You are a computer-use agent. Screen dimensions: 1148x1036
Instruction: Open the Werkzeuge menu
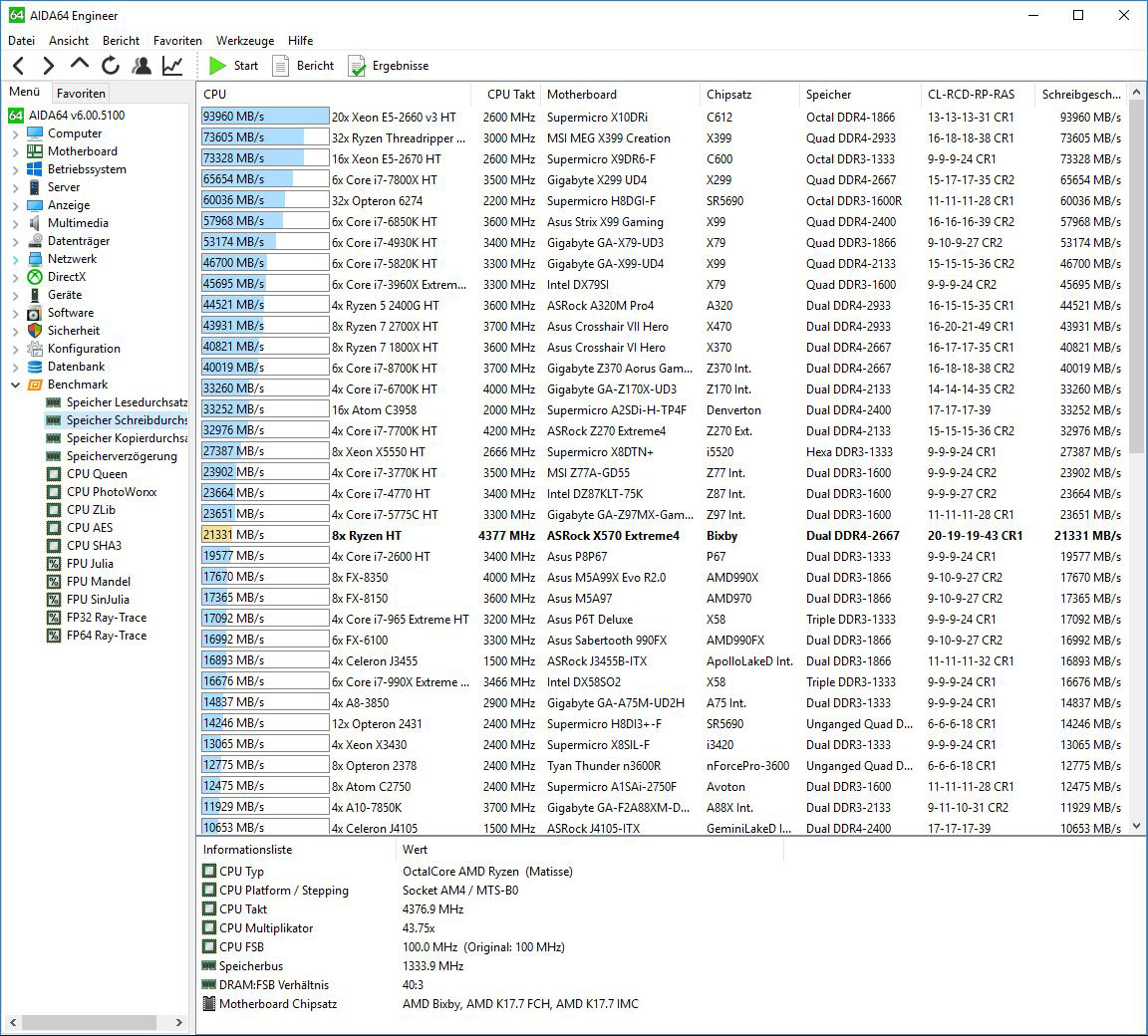click(245, 41)
